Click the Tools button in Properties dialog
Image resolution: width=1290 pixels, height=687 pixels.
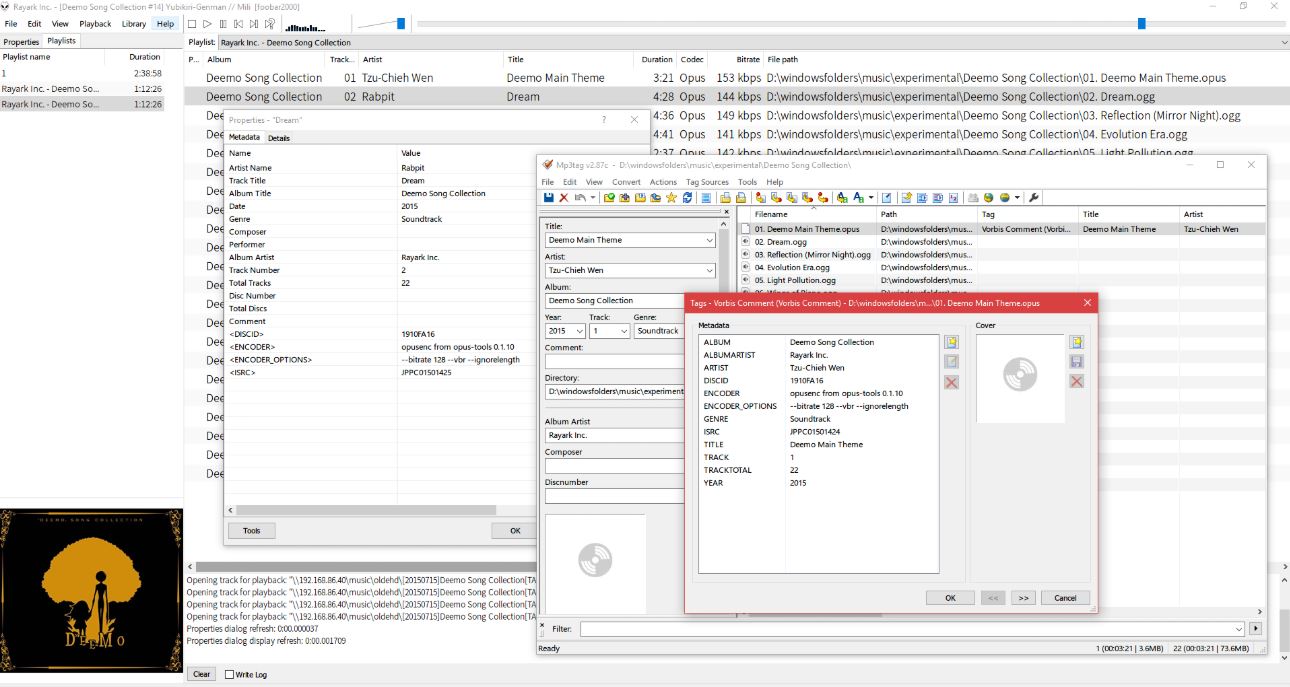252,531
